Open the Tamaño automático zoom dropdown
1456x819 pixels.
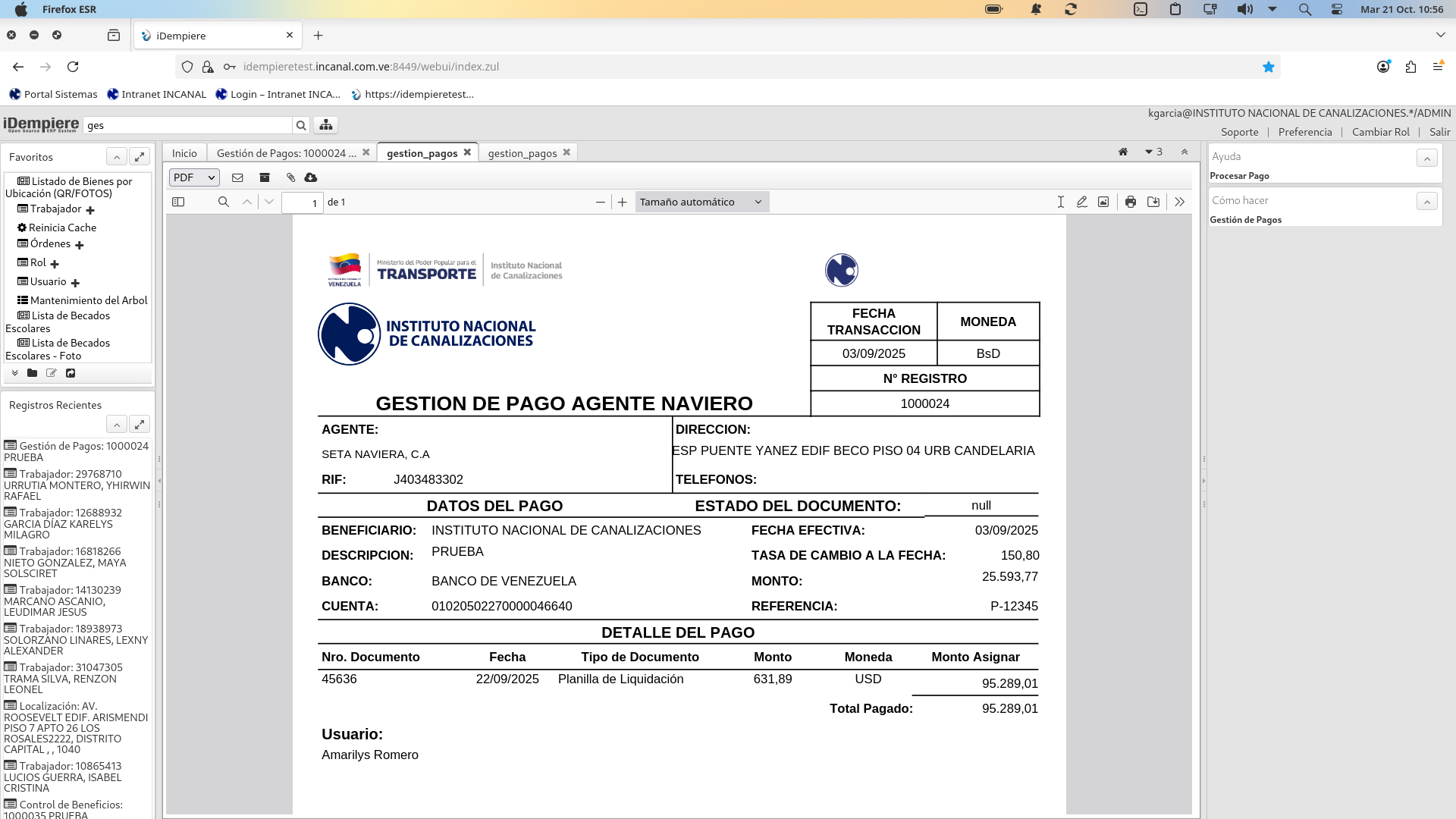[x=701, y=202]
